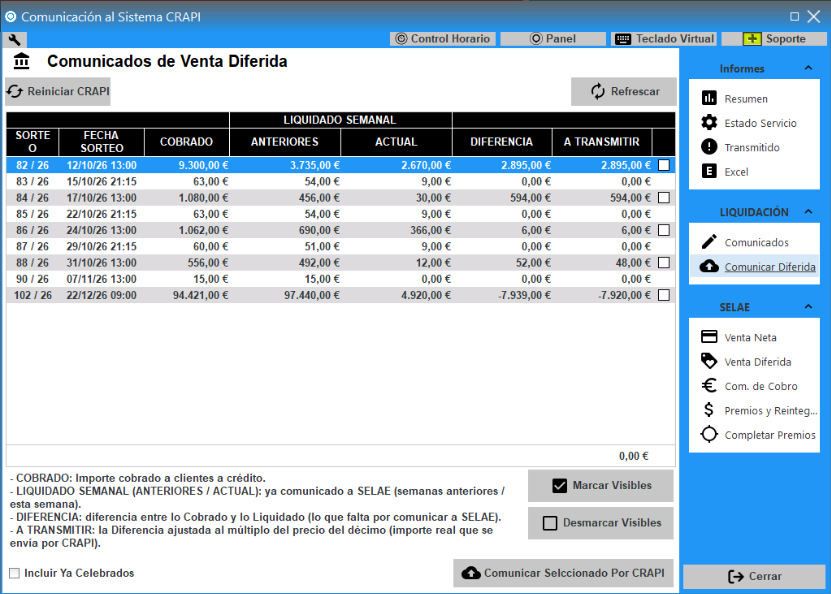Image resolution: width=831 pixels, height=594 pixels.
Task: Open Venta Diferida entry
Action: pos(758,361)
